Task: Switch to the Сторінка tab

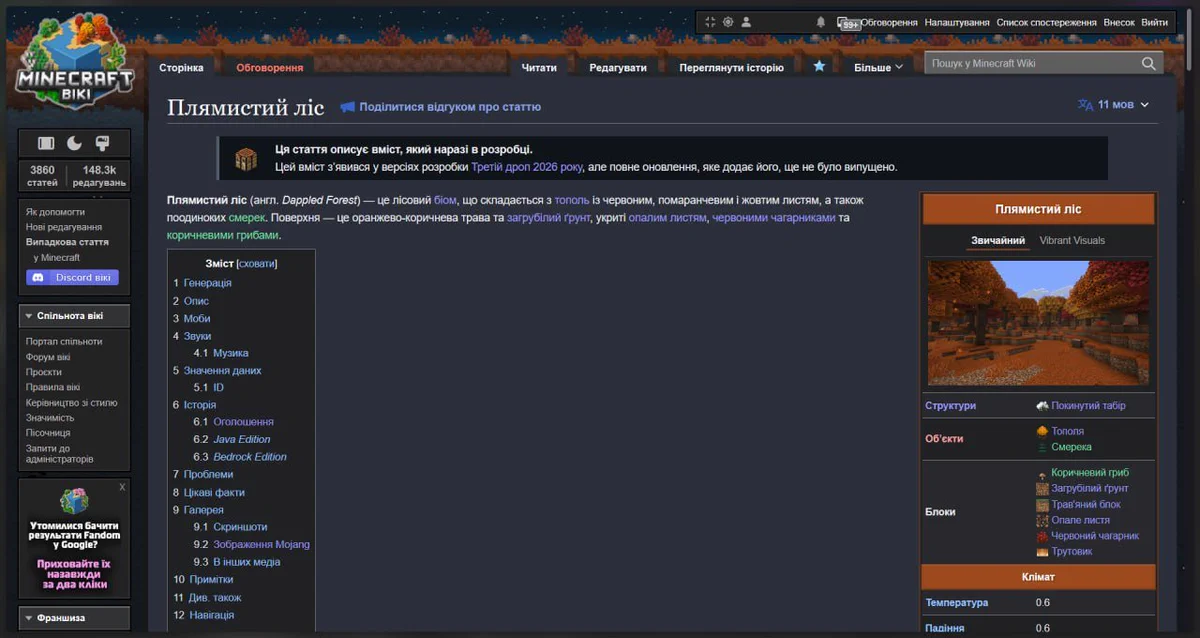Action: [181, 67]
